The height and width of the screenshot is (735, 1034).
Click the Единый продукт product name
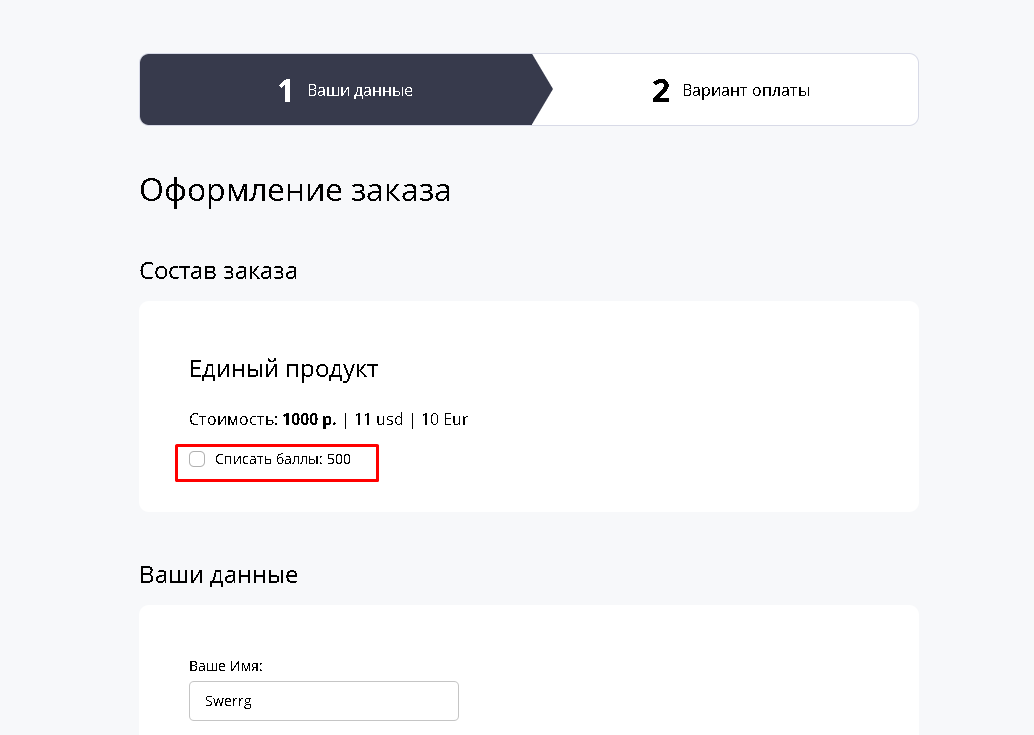284,369
